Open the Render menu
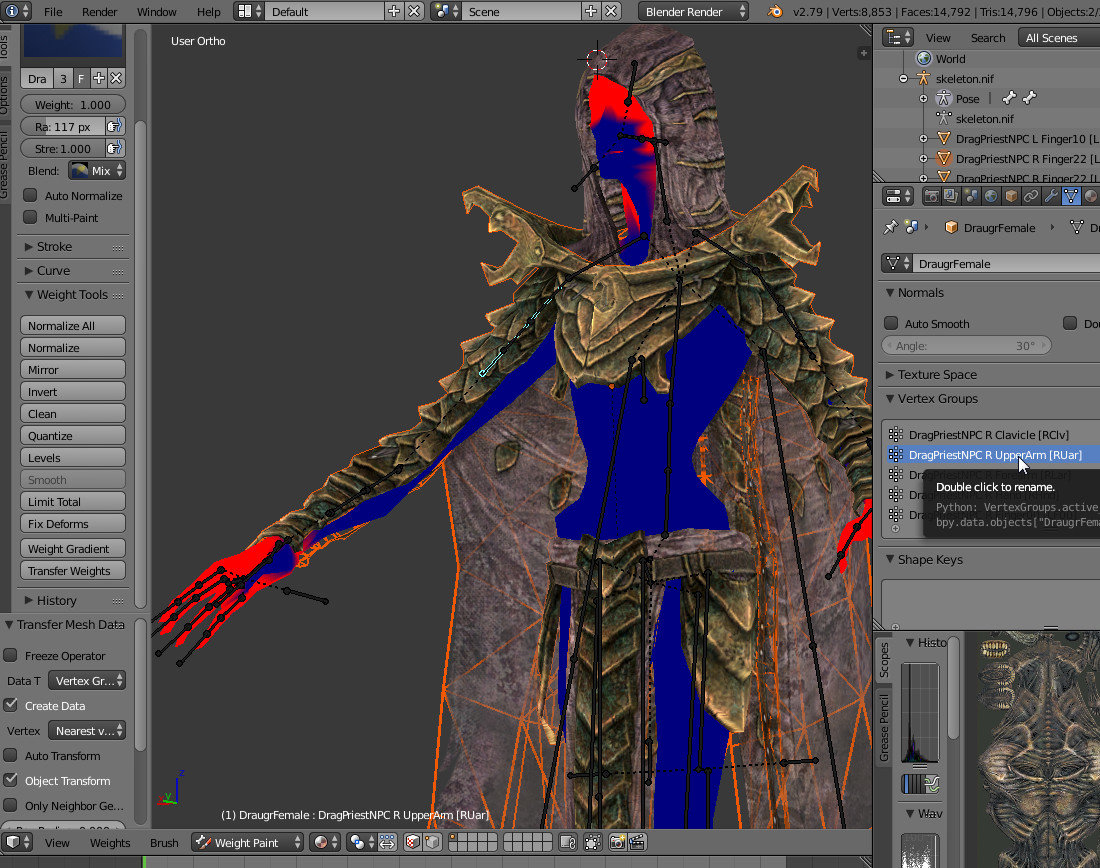 100,11
